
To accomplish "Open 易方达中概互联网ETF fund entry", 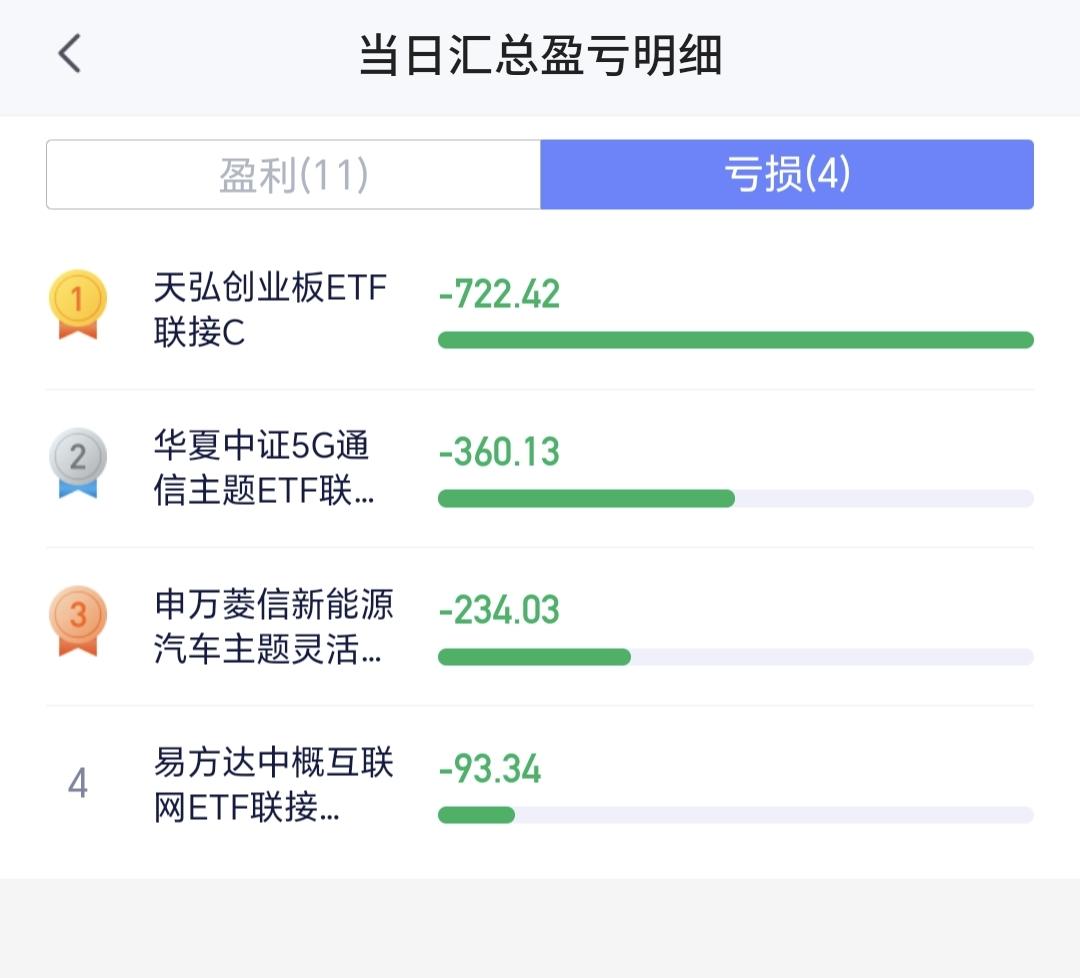I will pyautogui.click(x=273, y=784).
